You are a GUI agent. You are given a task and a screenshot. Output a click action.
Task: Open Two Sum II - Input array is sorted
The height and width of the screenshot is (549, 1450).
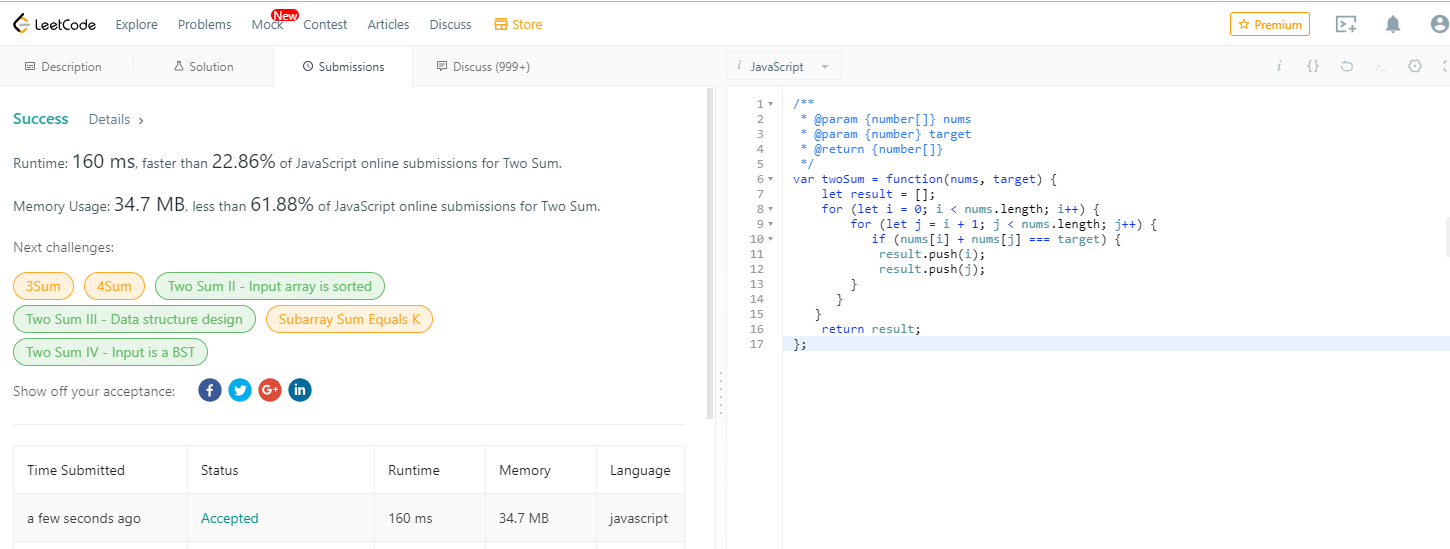tap(270, 286)
